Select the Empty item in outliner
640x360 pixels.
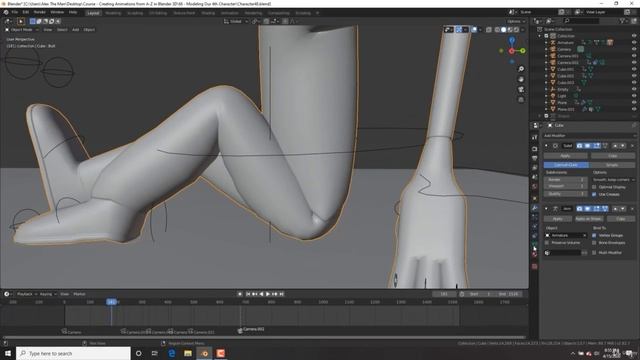563,89
